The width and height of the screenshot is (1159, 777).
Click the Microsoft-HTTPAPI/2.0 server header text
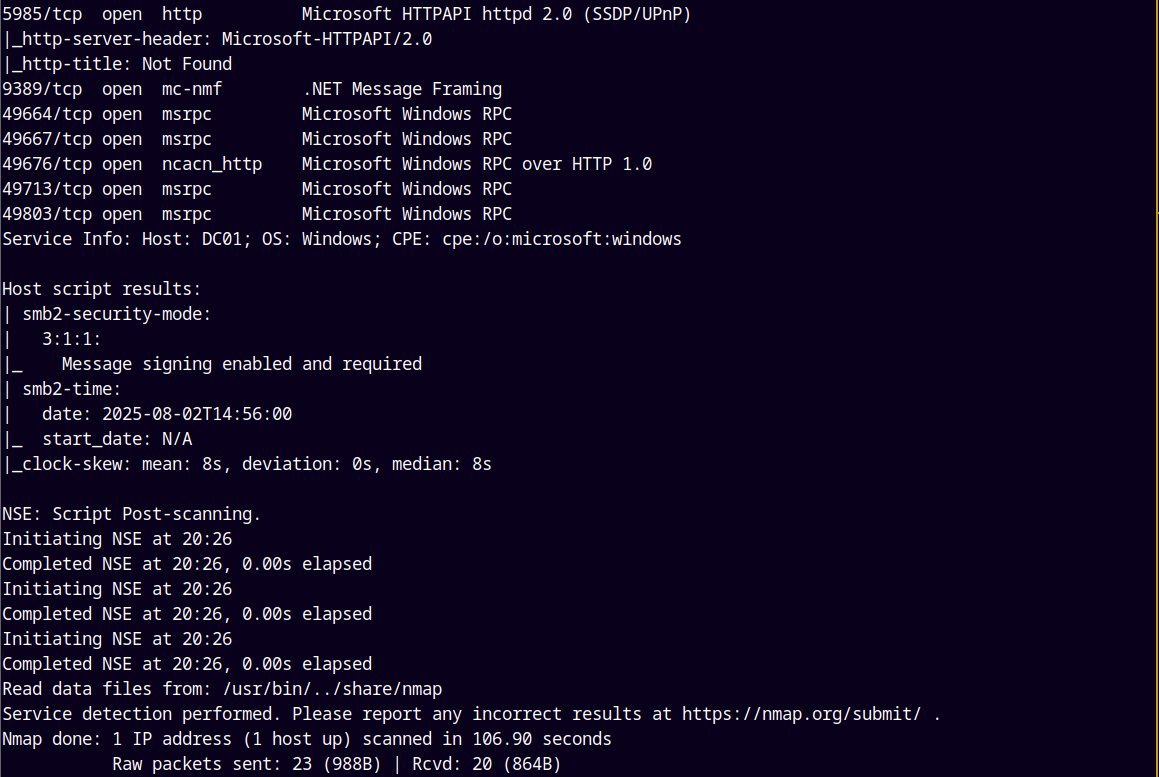[327, 39]
